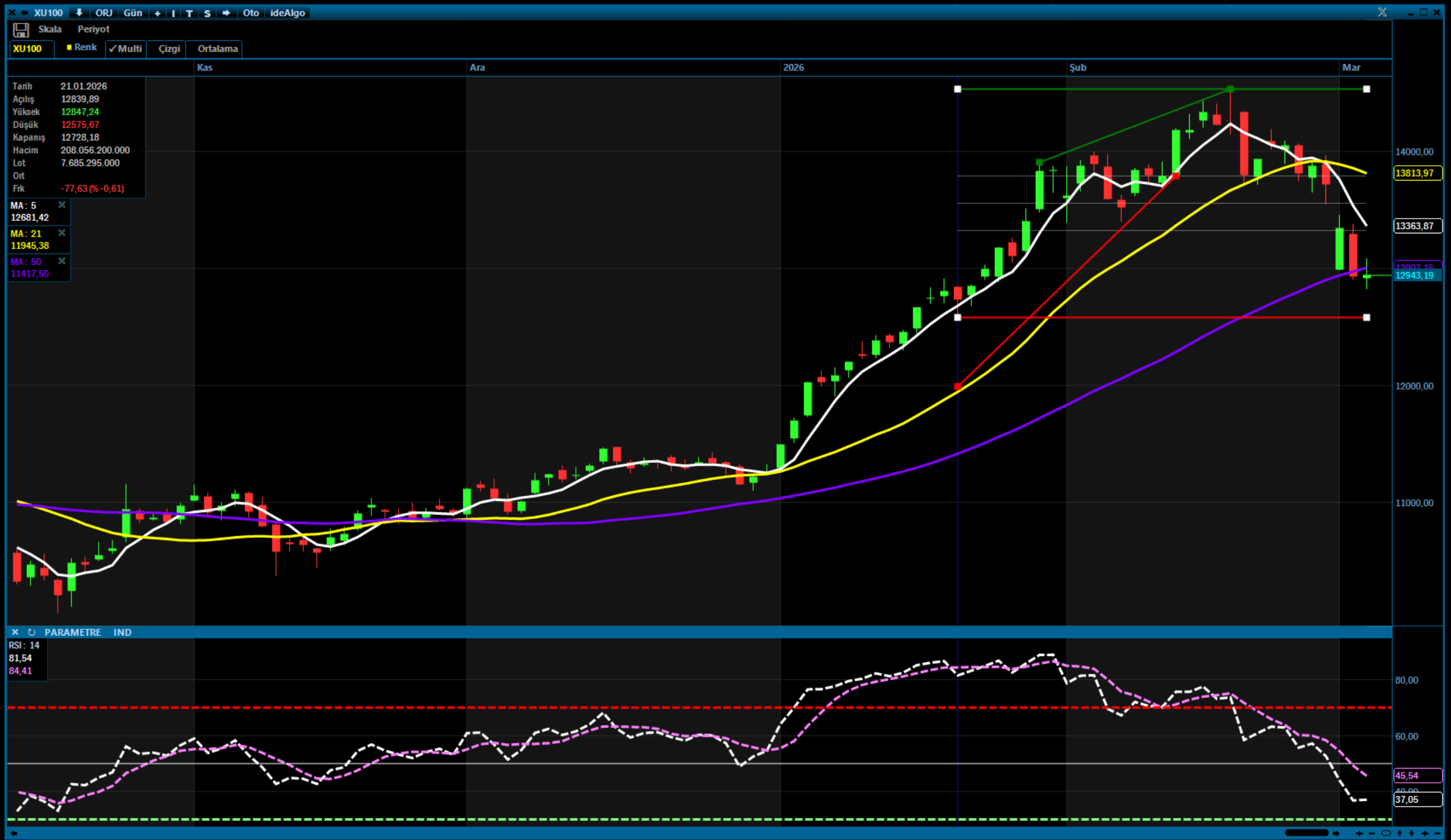Click the yellow Renk color swatch
Viewport: 1451px width, 840px height.
tap(69, 47)
